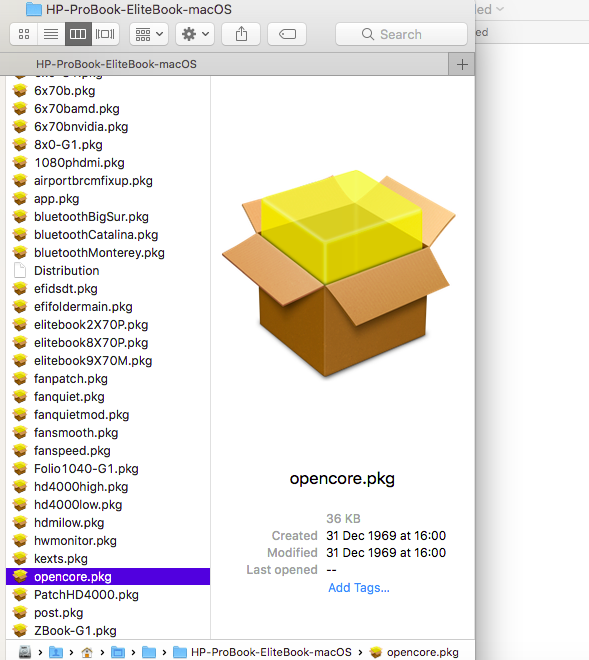The width and height of the screenshot is (589, 660).
Task: Select kexts.pkg file
Action: [108, 559]
